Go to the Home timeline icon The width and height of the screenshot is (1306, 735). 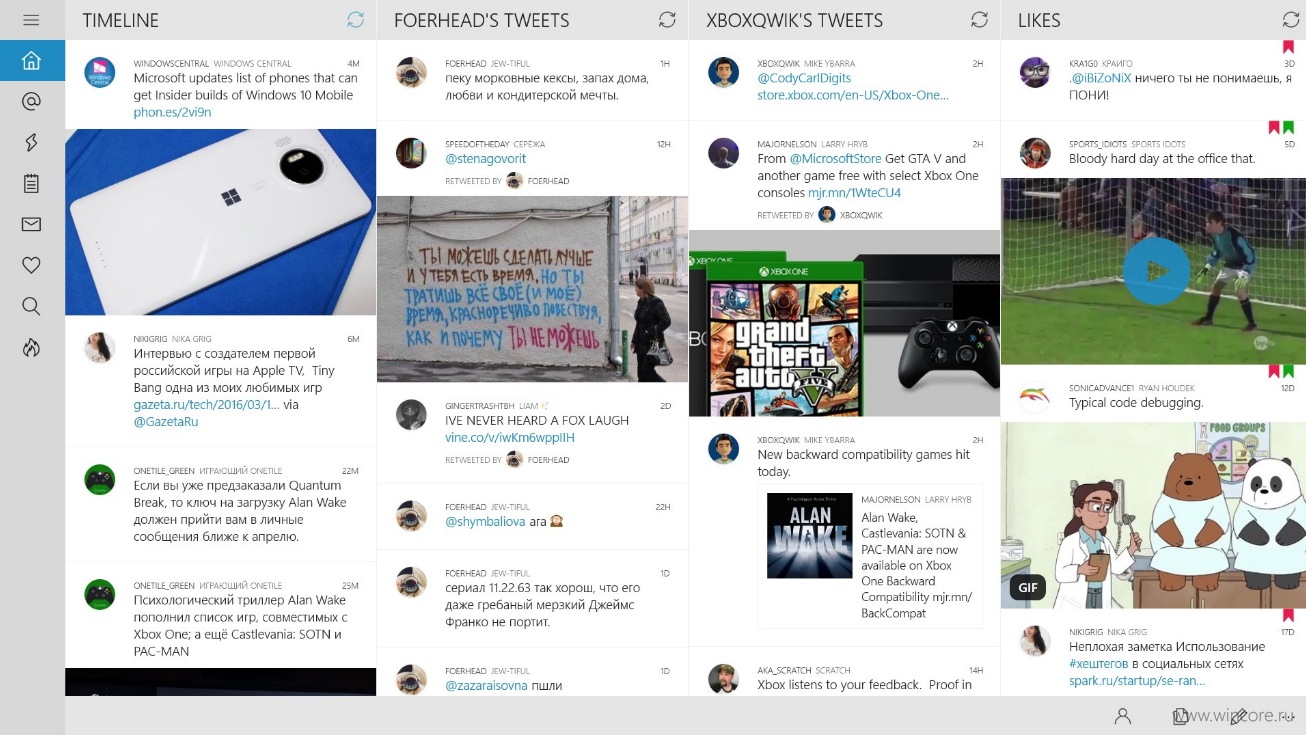tap(32, 60)
